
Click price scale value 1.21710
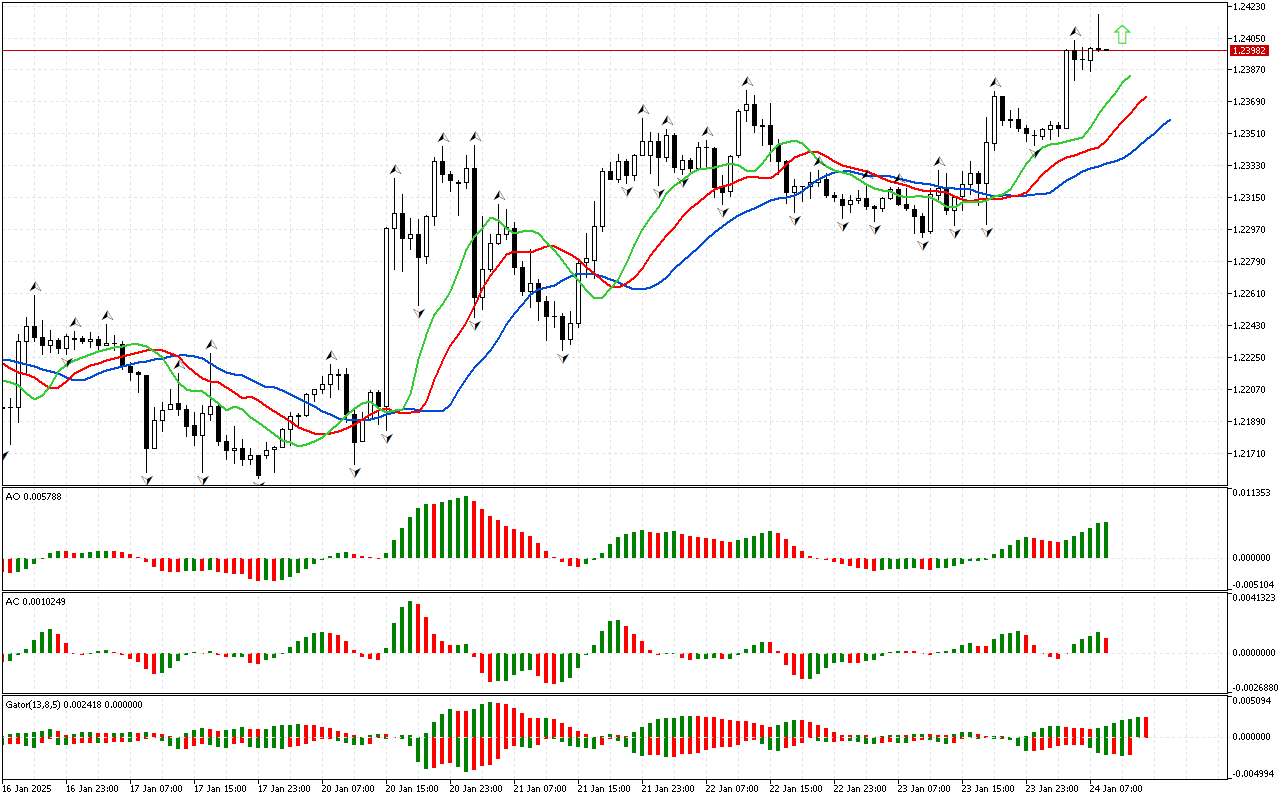tap(1248, 453)
